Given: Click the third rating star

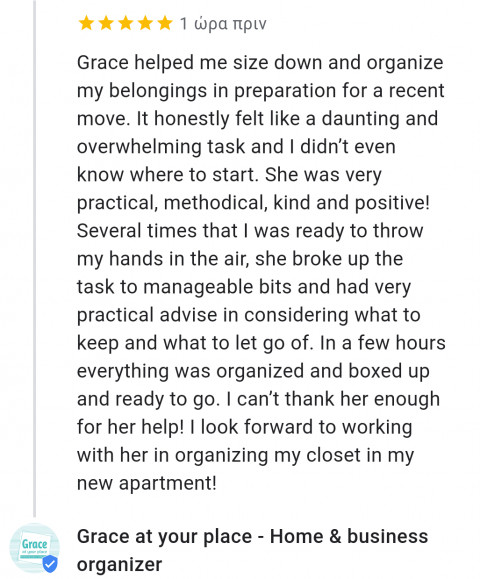Looking at the screenshot, I should click(126, 23).
